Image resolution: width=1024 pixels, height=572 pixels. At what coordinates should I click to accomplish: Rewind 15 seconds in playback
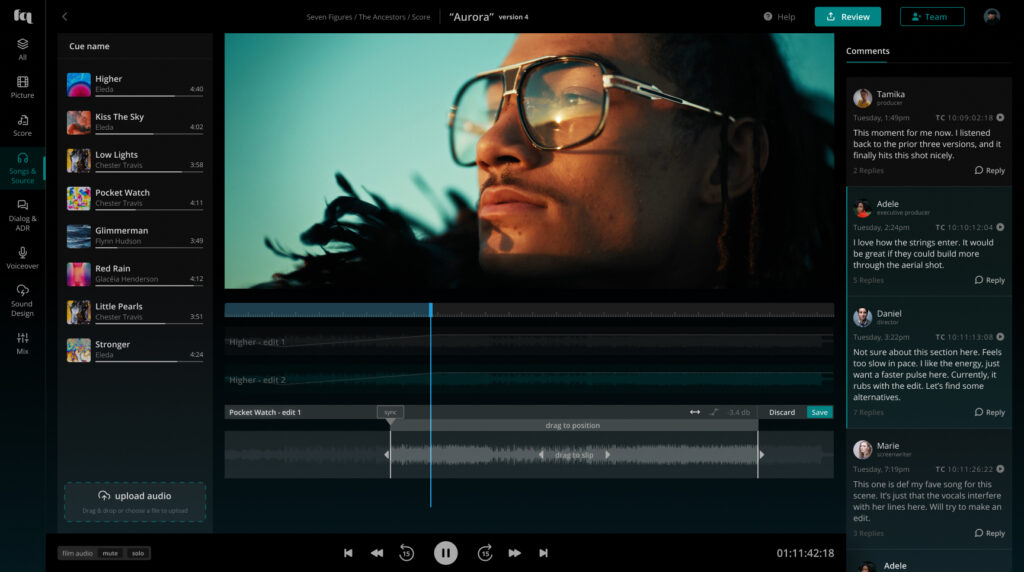click(x=406, y=553)
